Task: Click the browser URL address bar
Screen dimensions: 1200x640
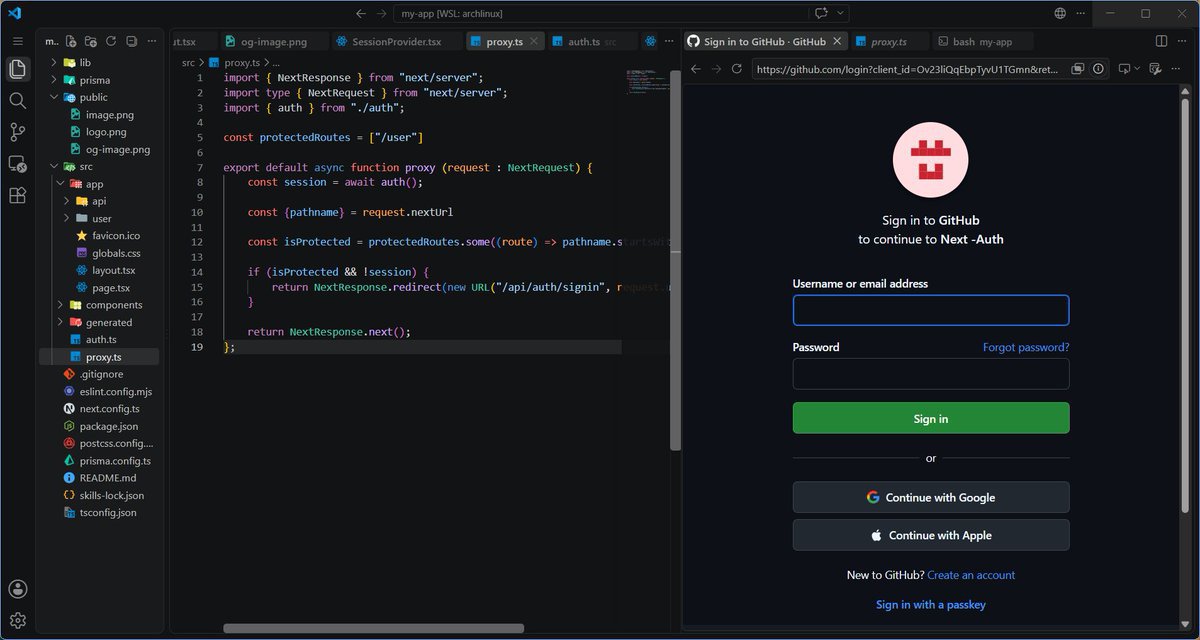Action: point(907,69)
